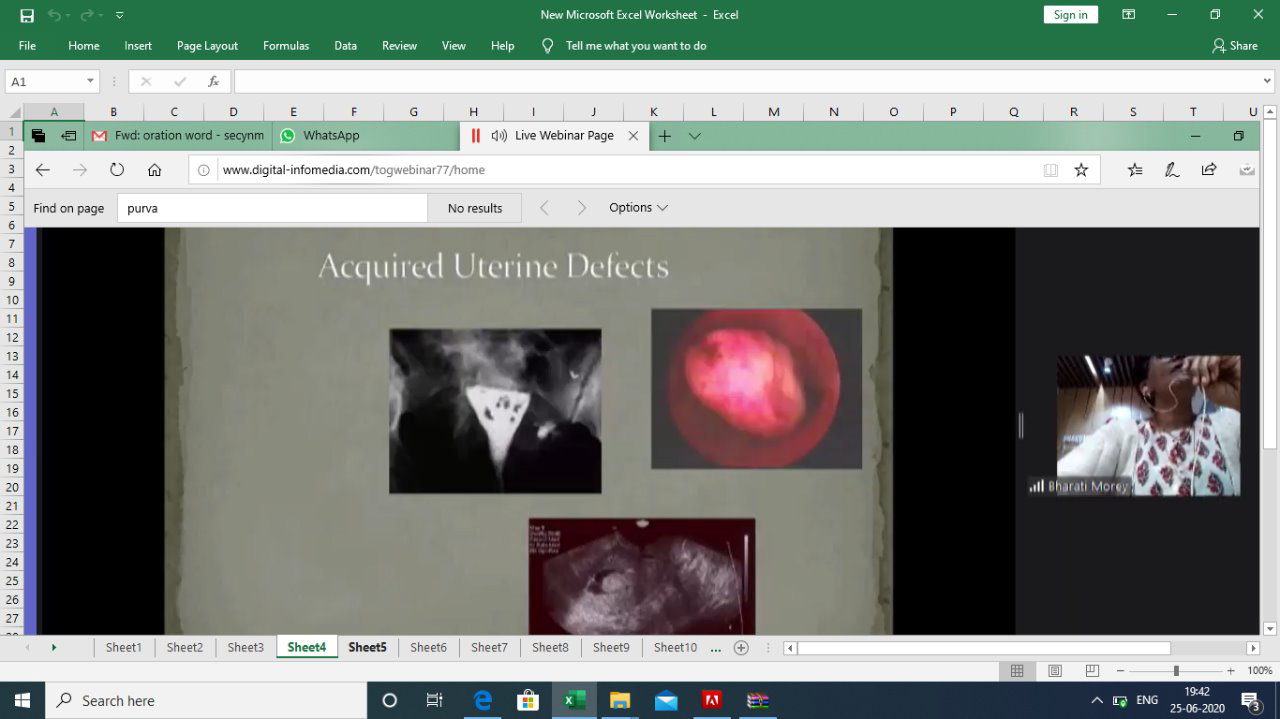
Task: Select Normal view in status bar
Action: (x=1017, y=671)
